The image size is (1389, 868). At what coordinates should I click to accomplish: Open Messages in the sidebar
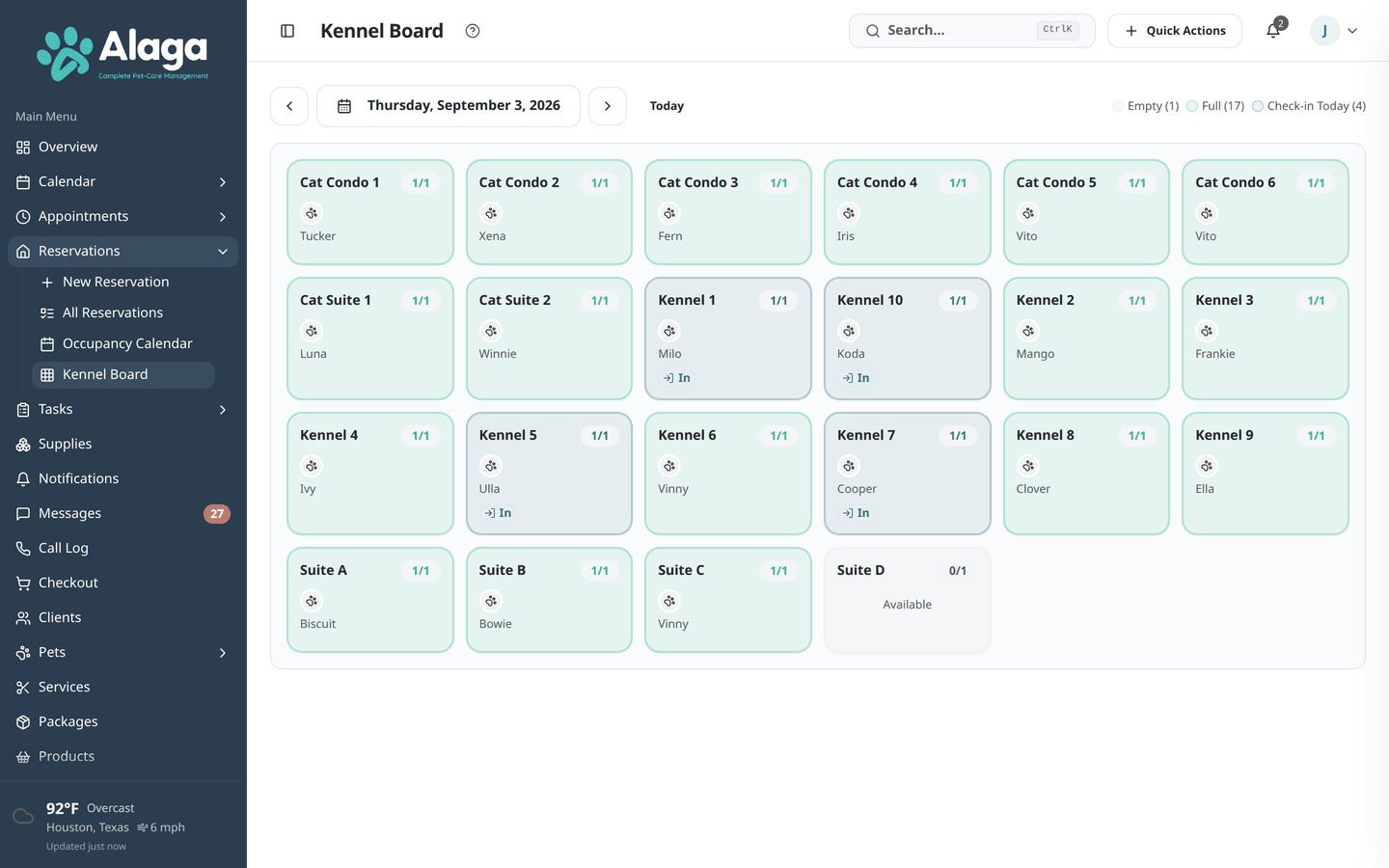(x=123, y=514)
